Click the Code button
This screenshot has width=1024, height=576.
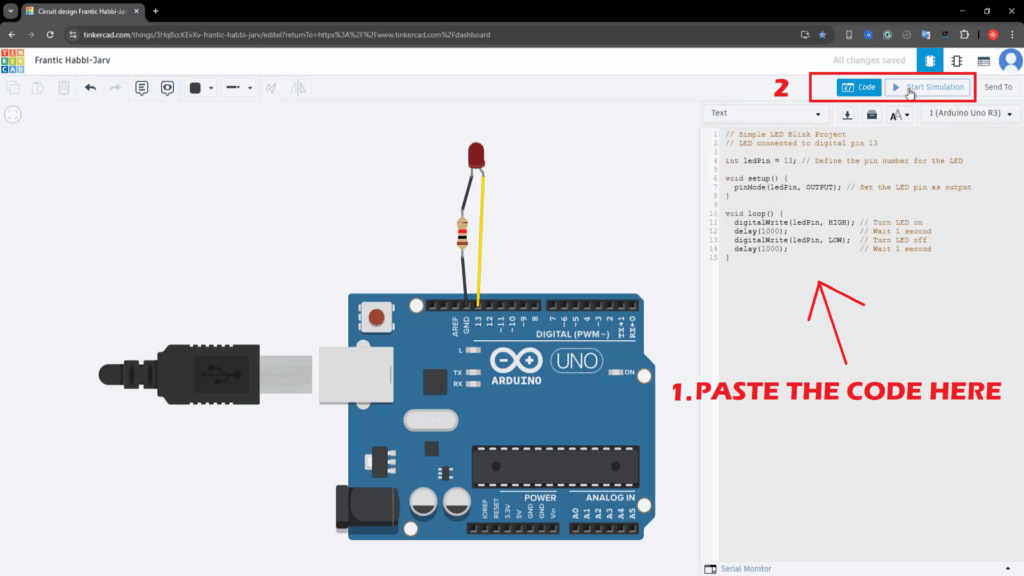[858, 87]
